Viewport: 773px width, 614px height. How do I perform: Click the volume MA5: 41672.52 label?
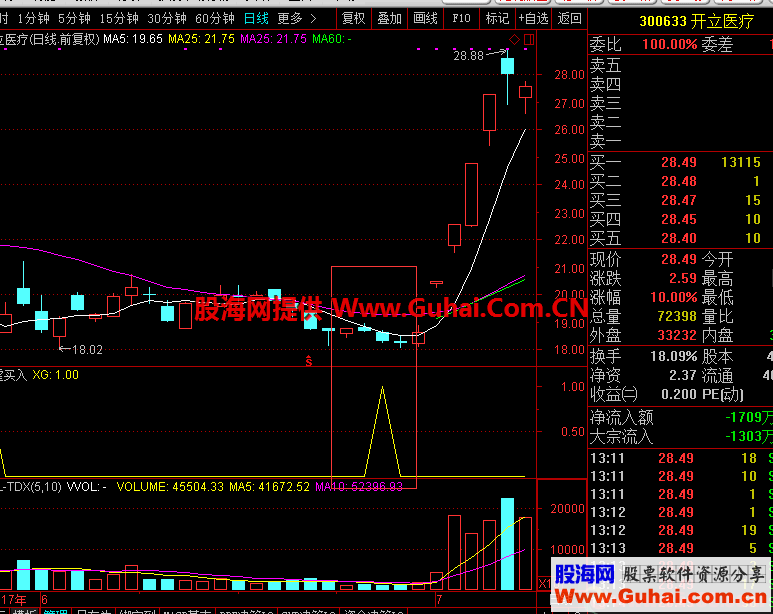pyautogui.click(x=269, y=487)
